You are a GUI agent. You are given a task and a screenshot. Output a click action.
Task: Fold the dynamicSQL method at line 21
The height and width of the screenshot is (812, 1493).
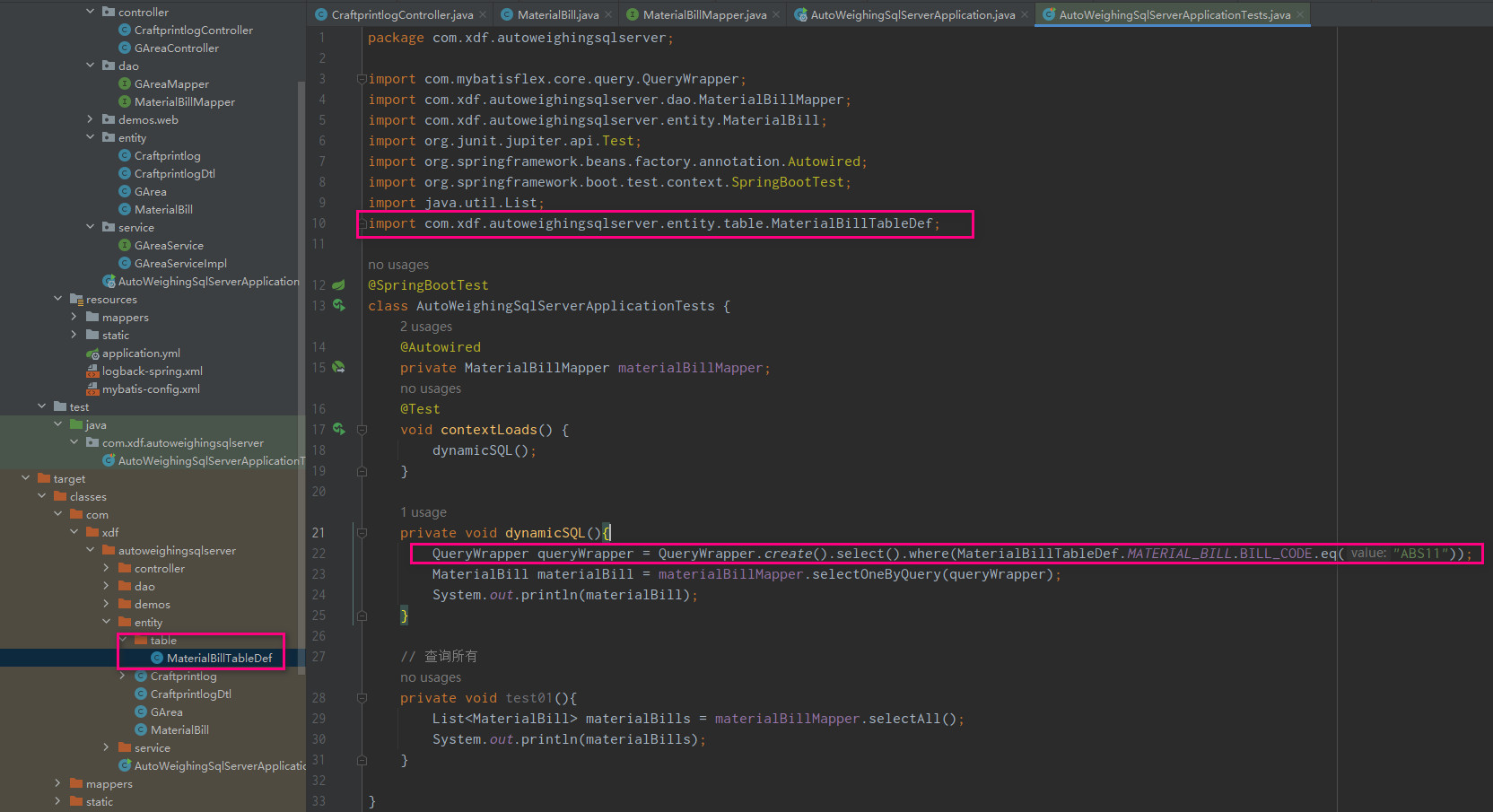pos(362,533)
